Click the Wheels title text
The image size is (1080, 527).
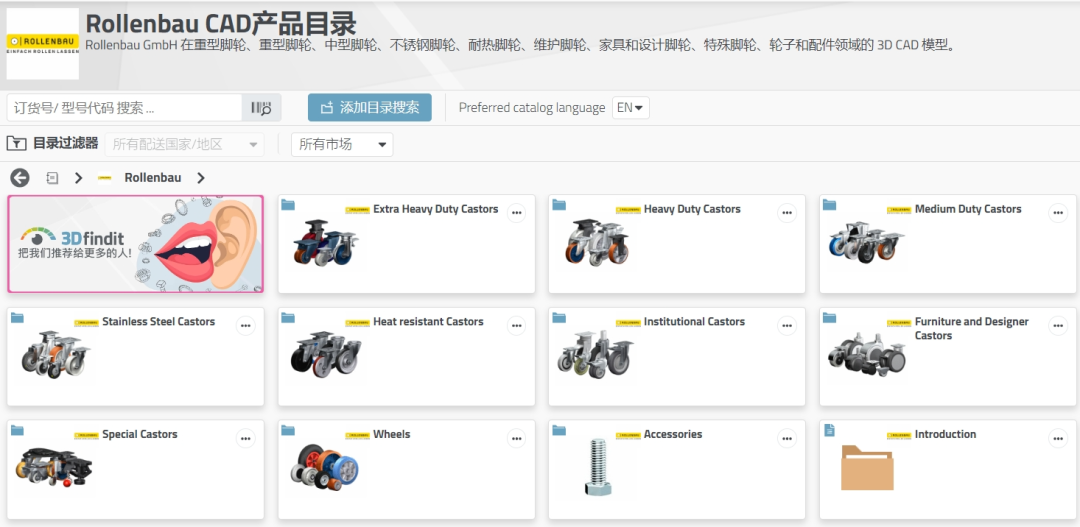[x=391, y=434]
